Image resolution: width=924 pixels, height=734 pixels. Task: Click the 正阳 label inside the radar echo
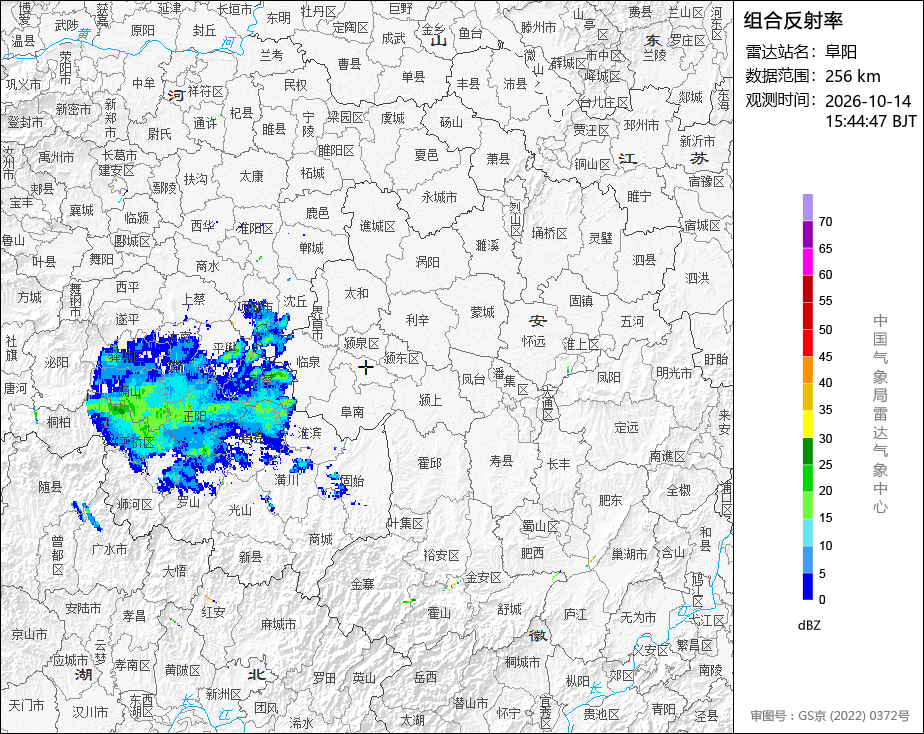(x=194, y=416)
